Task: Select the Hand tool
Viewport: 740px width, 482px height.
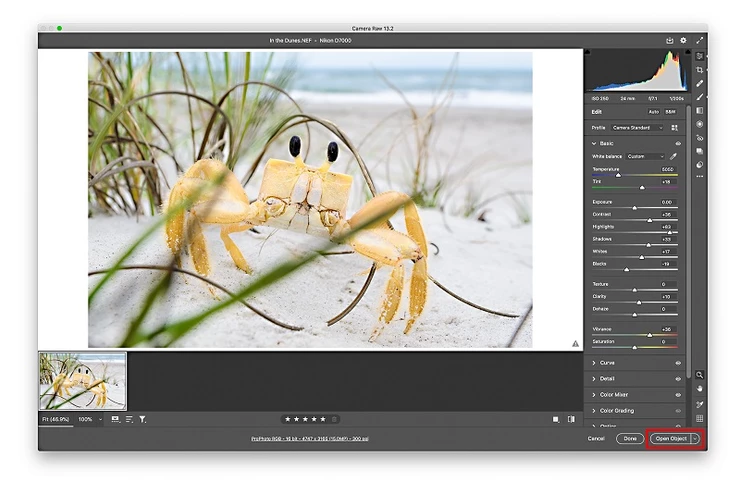Action: [700, 389]
